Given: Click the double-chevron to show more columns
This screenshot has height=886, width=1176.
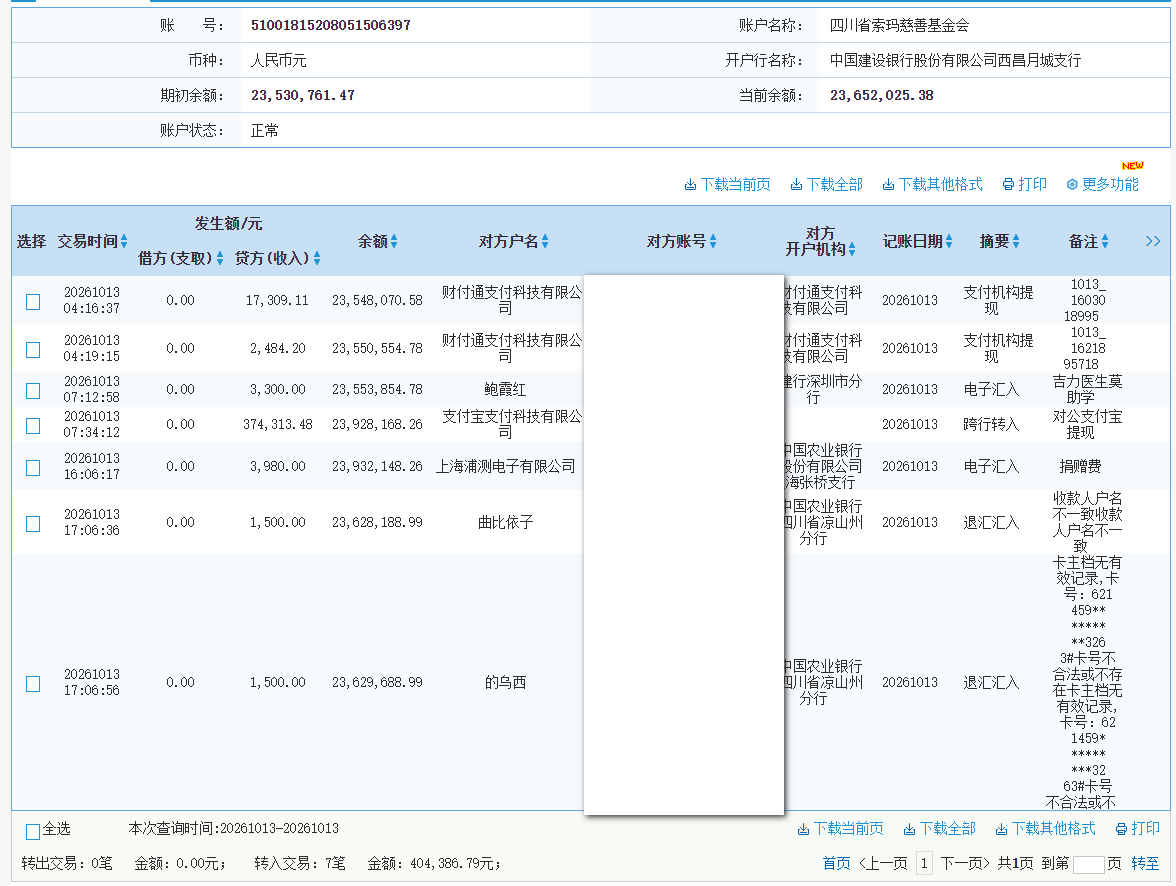Looking at the screenshot, I should coord(1153,241).
